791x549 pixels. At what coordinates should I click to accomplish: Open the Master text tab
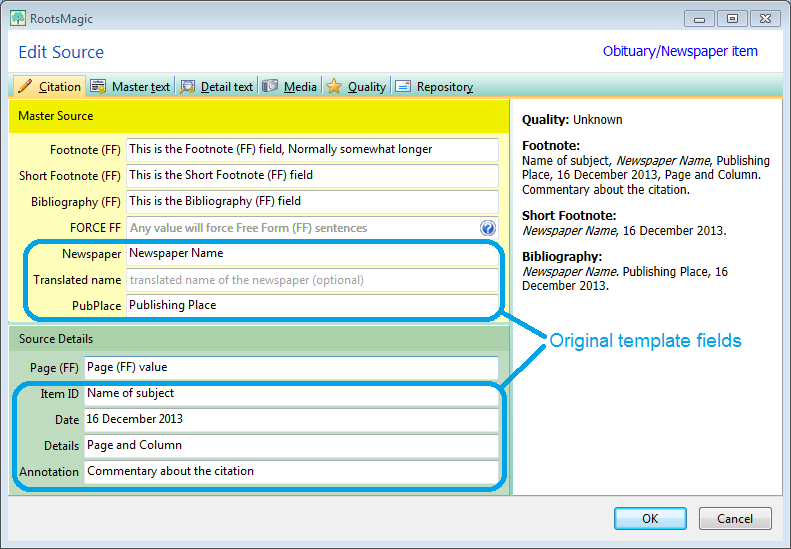pos(131,86)
